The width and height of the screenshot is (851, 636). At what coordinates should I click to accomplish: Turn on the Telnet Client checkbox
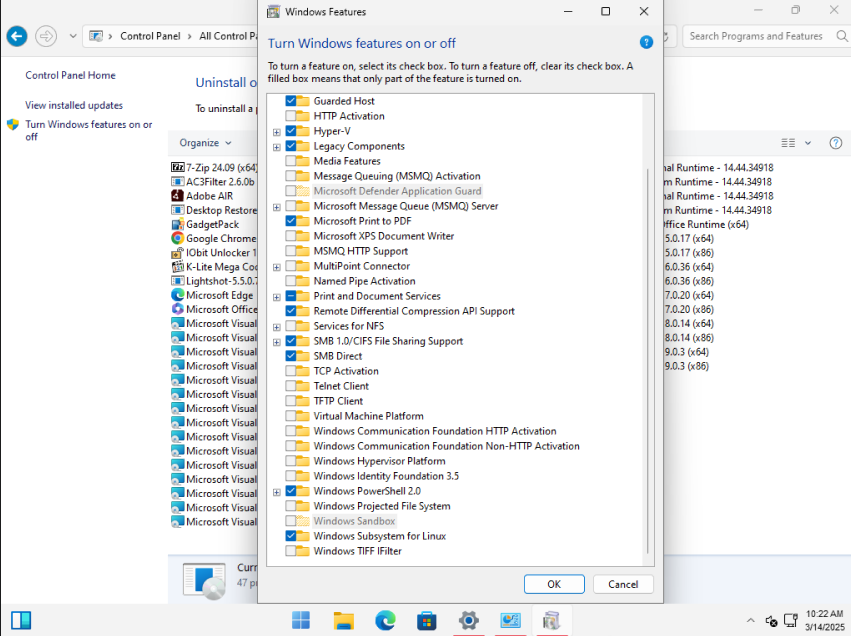pyautogui.click(x=291, y=386)
